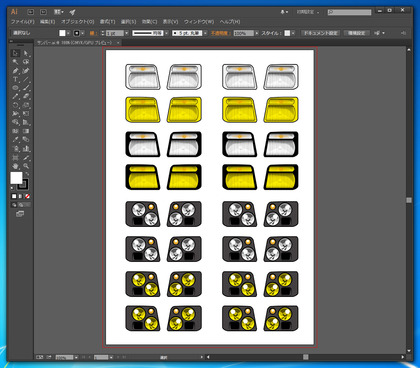420x368 pixels.
Task: Select the Selection tool (black arrow)
Action: click(15, 53)
